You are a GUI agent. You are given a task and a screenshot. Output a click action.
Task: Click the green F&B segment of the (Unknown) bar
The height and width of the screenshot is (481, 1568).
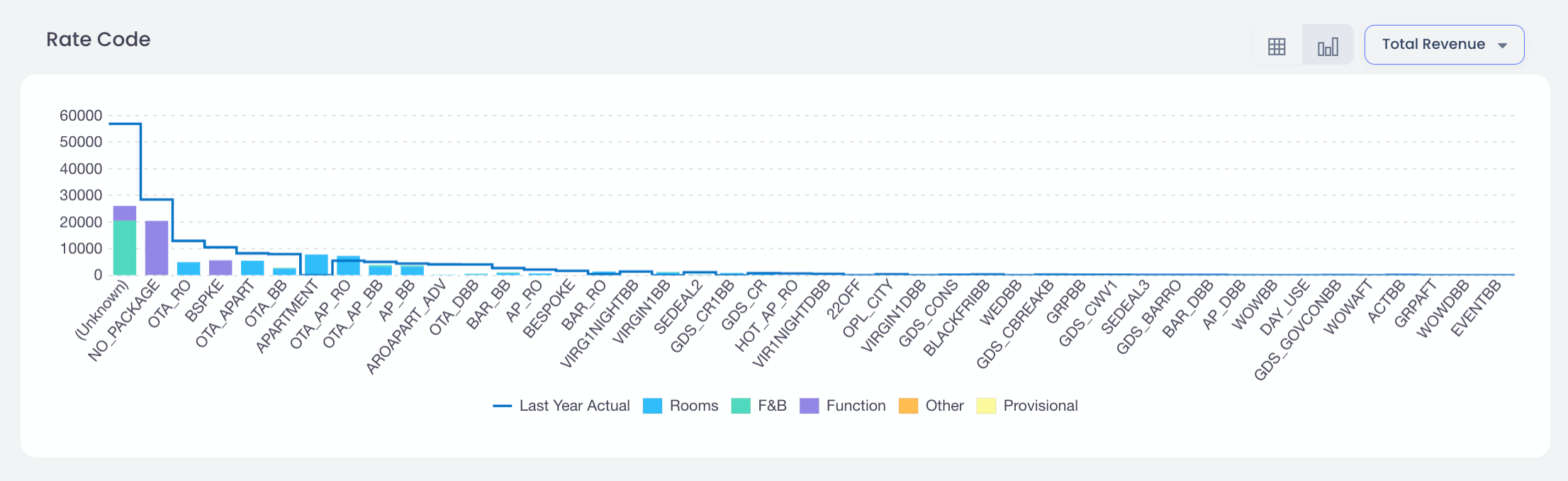coord(125,248)
